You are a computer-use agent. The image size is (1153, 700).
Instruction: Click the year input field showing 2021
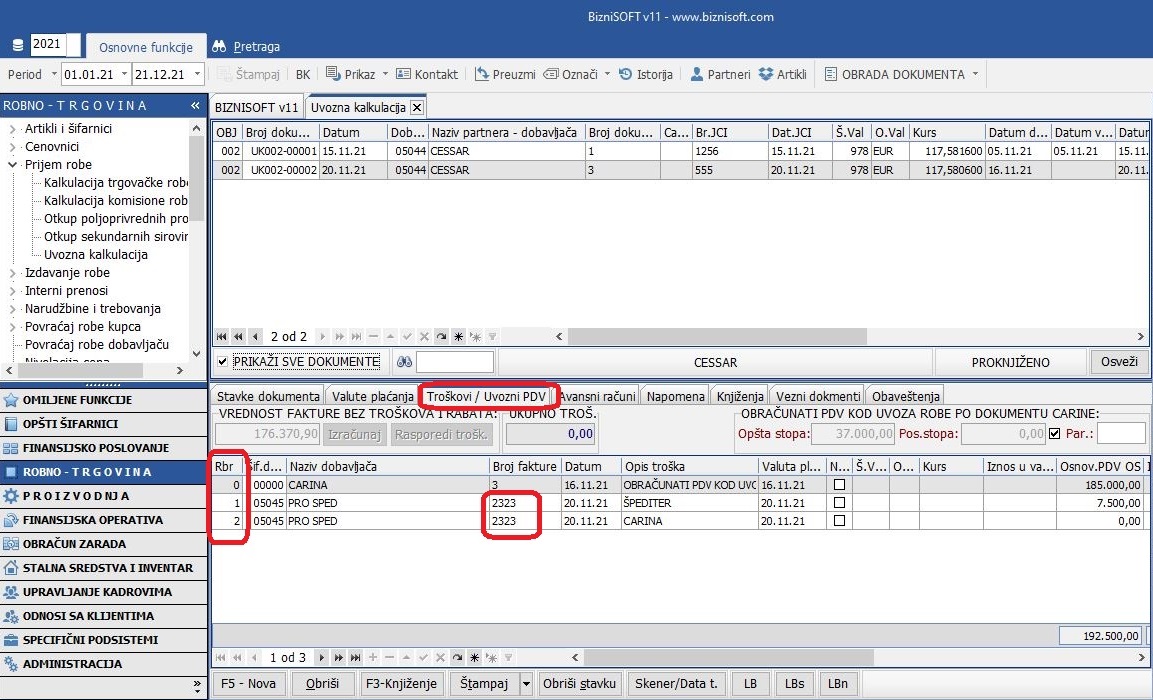pos(47,45)
